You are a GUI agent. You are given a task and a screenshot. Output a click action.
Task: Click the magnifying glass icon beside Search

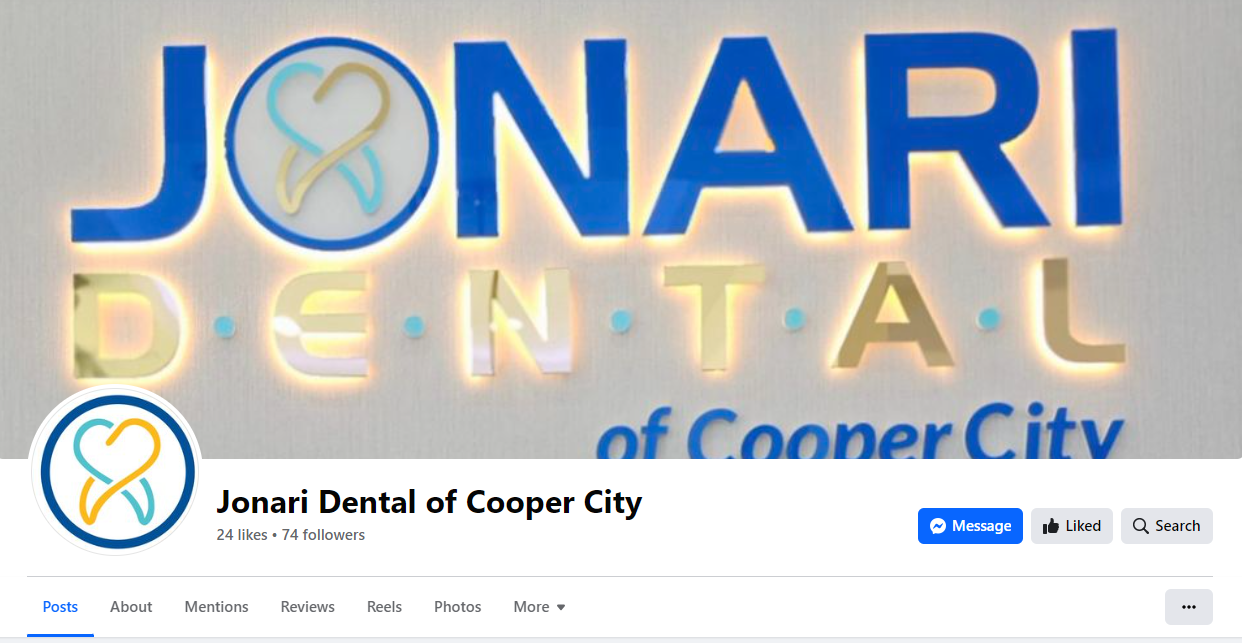click(x=1140, y=526)
